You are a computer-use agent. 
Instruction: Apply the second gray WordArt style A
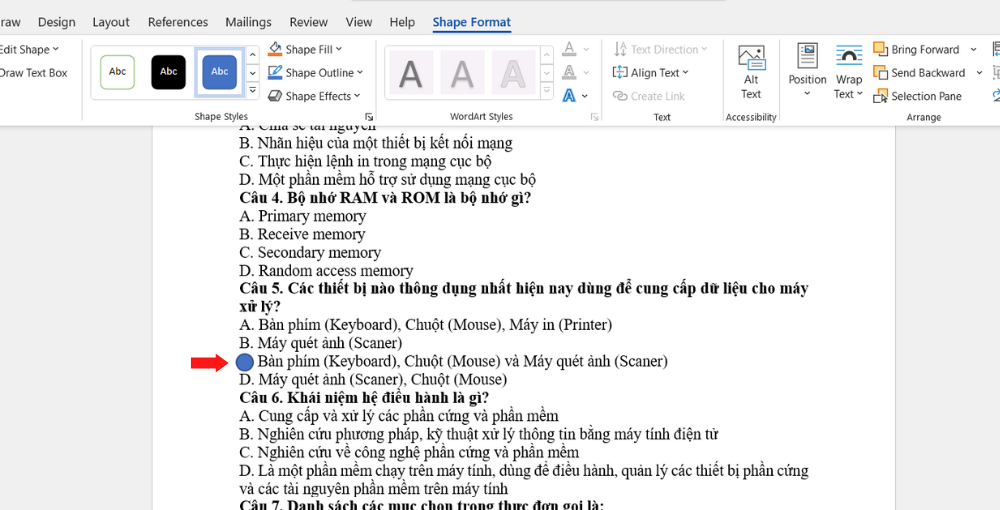pos(461,73)
